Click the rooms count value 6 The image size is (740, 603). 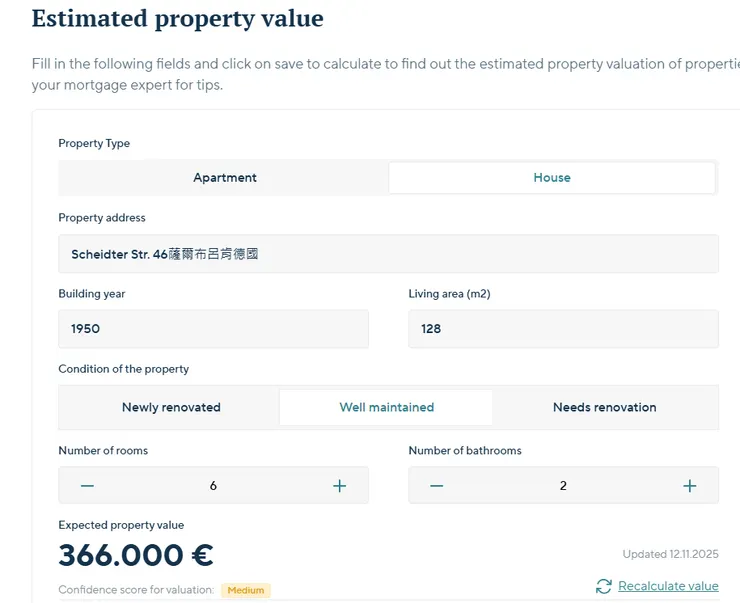click(213, 486)
